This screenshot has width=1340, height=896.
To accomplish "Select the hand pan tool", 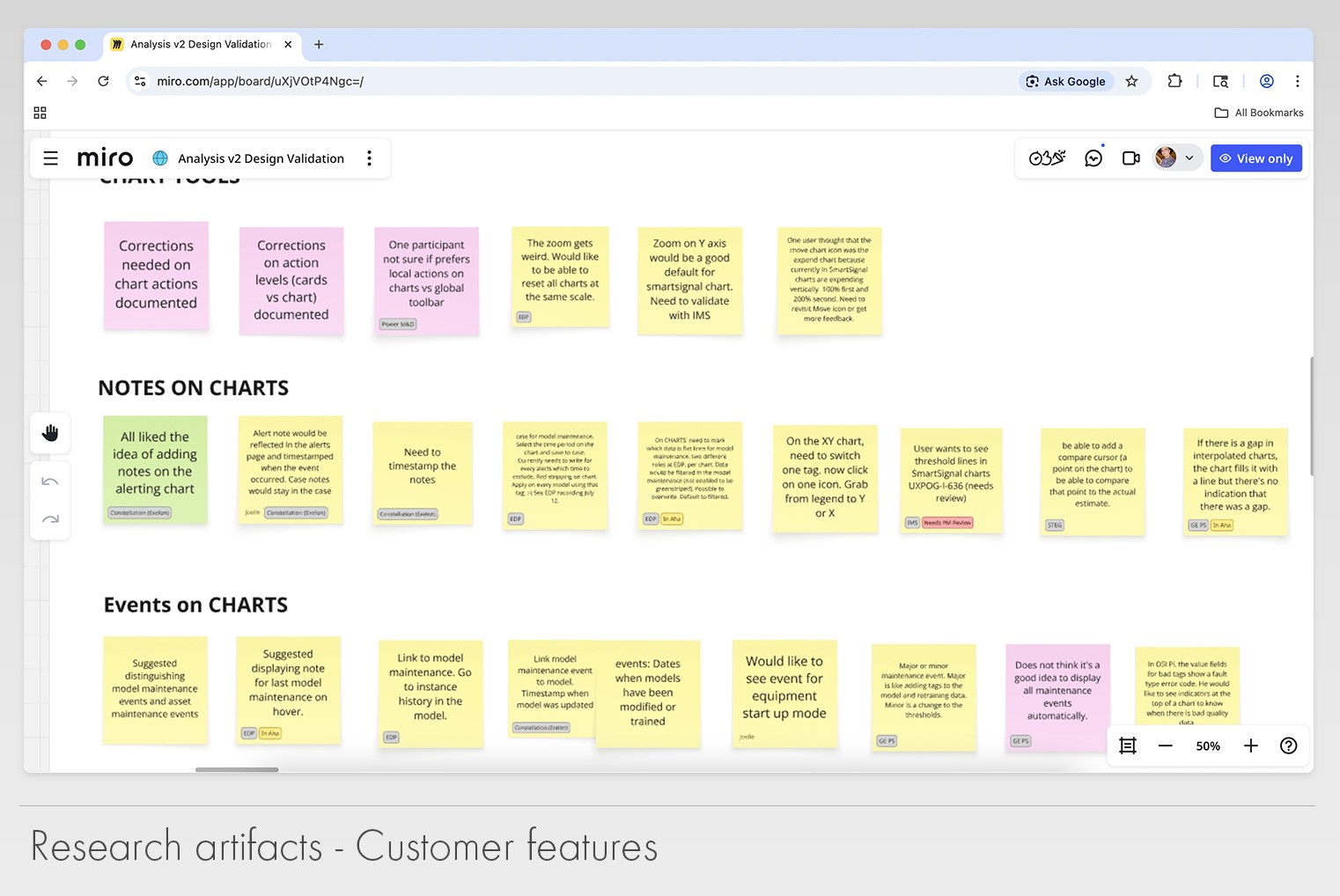I will coord(50,432).
